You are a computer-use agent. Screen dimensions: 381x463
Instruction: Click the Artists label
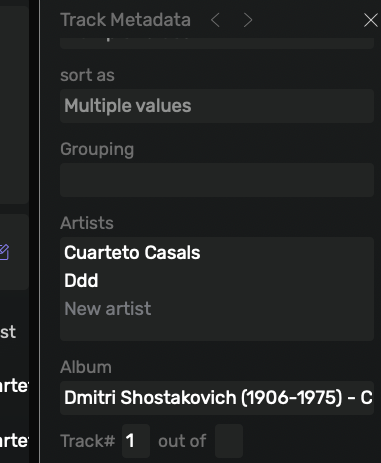point(87,223)
